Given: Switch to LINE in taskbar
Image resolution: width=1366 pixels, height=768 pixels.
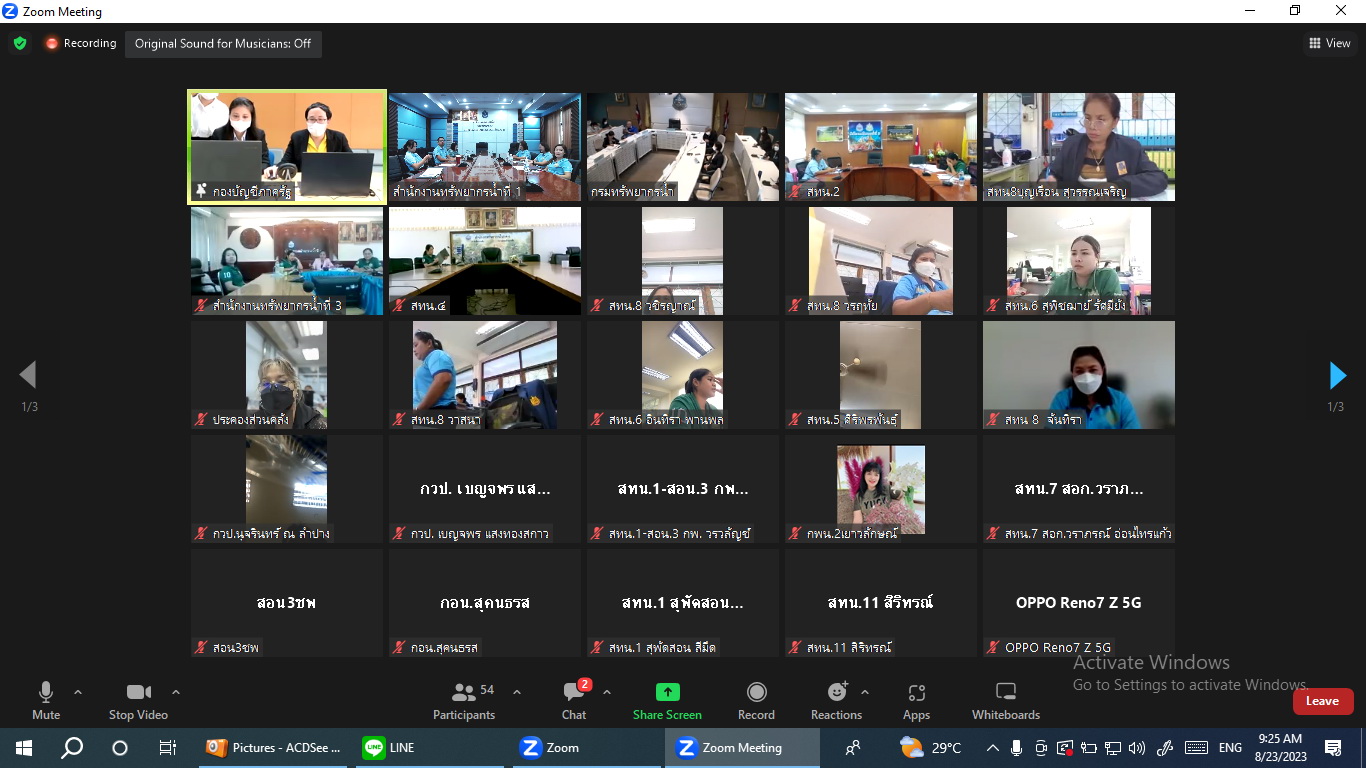Looking at the screenshot, I should 432,748.
